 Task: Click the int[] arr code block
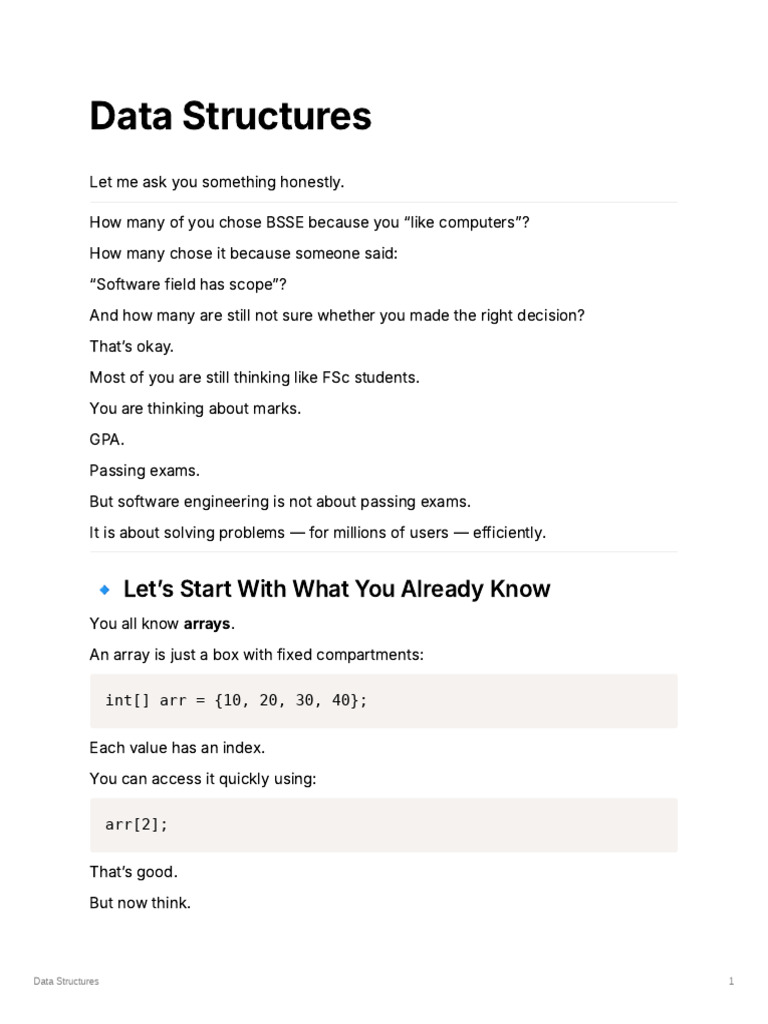(x=383, y=701)
